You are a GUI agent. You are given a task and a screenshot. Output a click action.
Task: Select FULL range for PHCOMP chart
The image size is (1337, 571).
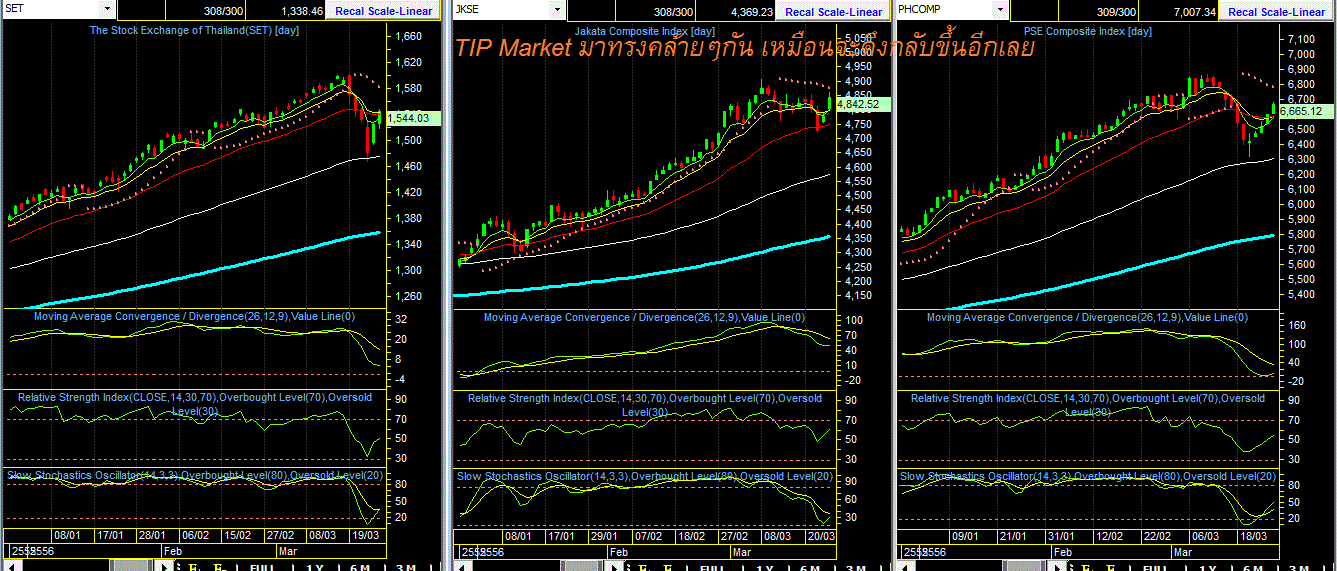(x=1155, y=566)
